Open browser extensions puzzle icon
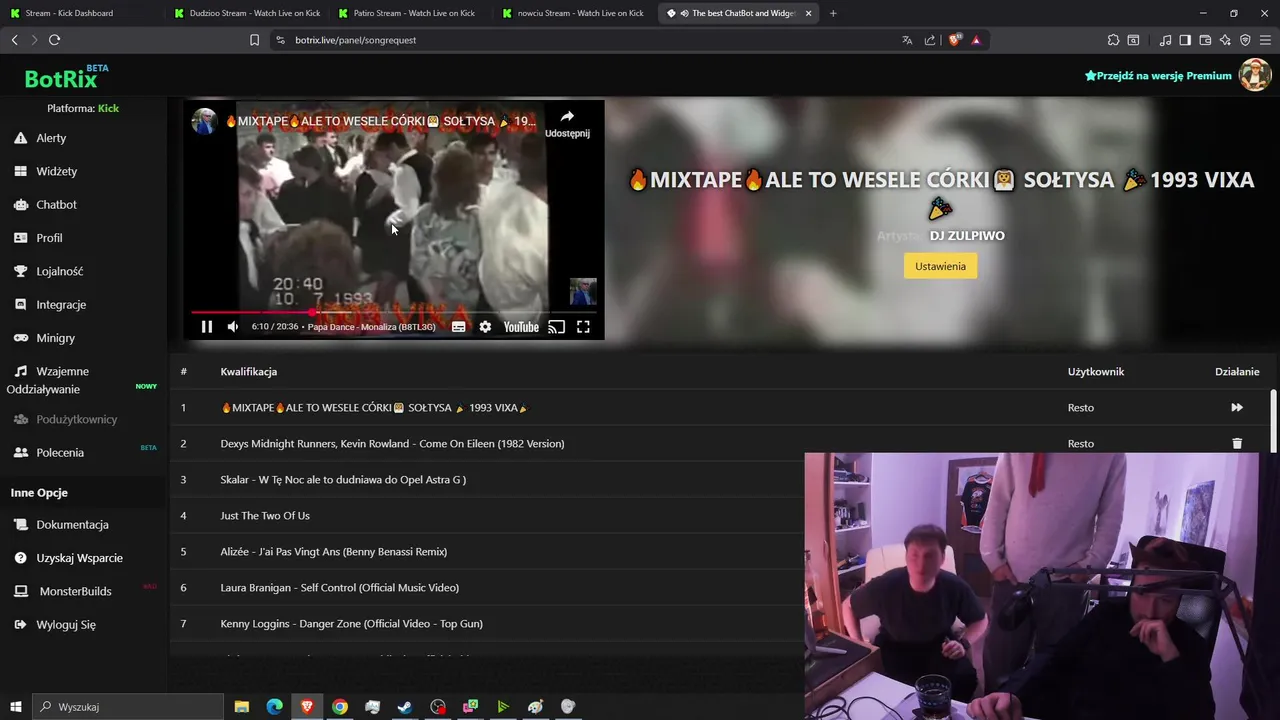The image size is (1280, 720). [1113, 40]
